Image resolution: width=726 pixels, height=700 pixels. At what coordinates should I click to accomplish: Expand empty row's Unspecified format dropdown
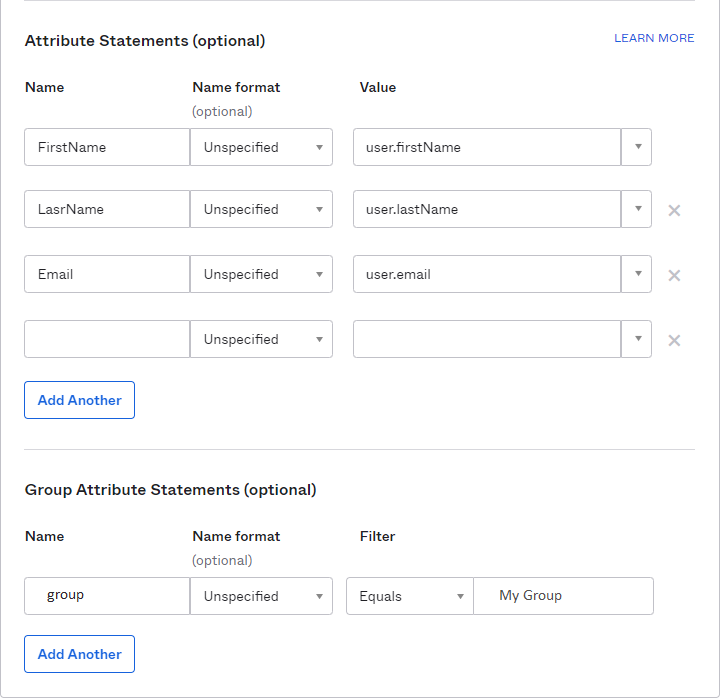click(262, 339)
